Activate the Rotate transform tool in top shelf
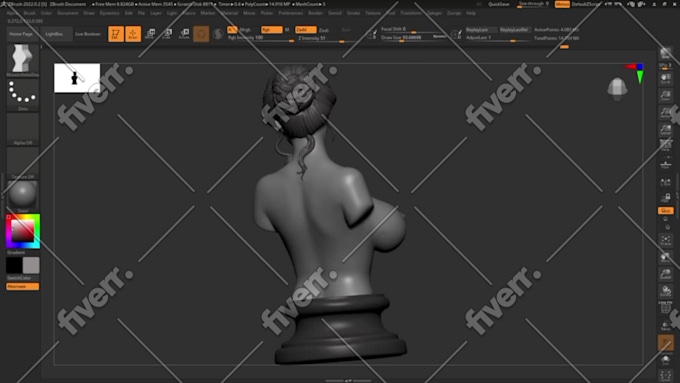Image resolution: width=680 pixels, height=383 pixels. tap(184, 34)
